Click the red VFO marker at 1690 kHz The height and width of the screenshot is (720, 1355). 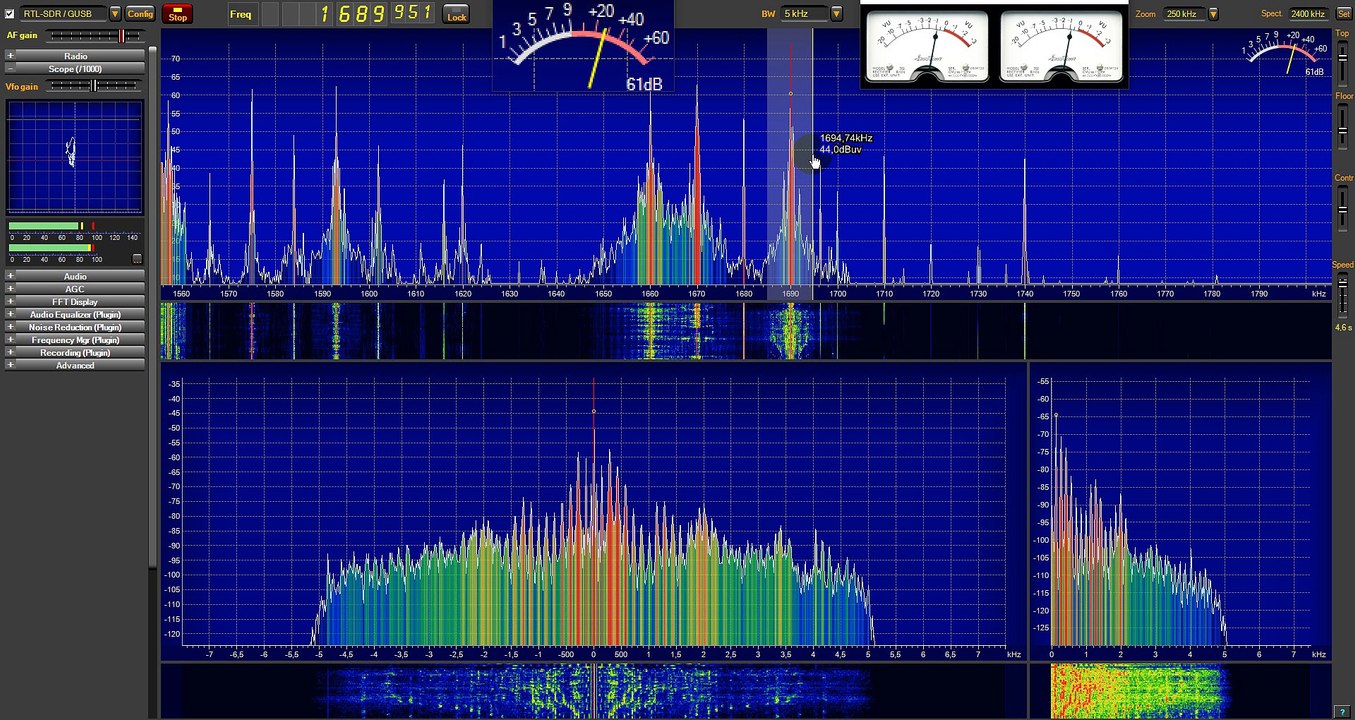[790, 94]
